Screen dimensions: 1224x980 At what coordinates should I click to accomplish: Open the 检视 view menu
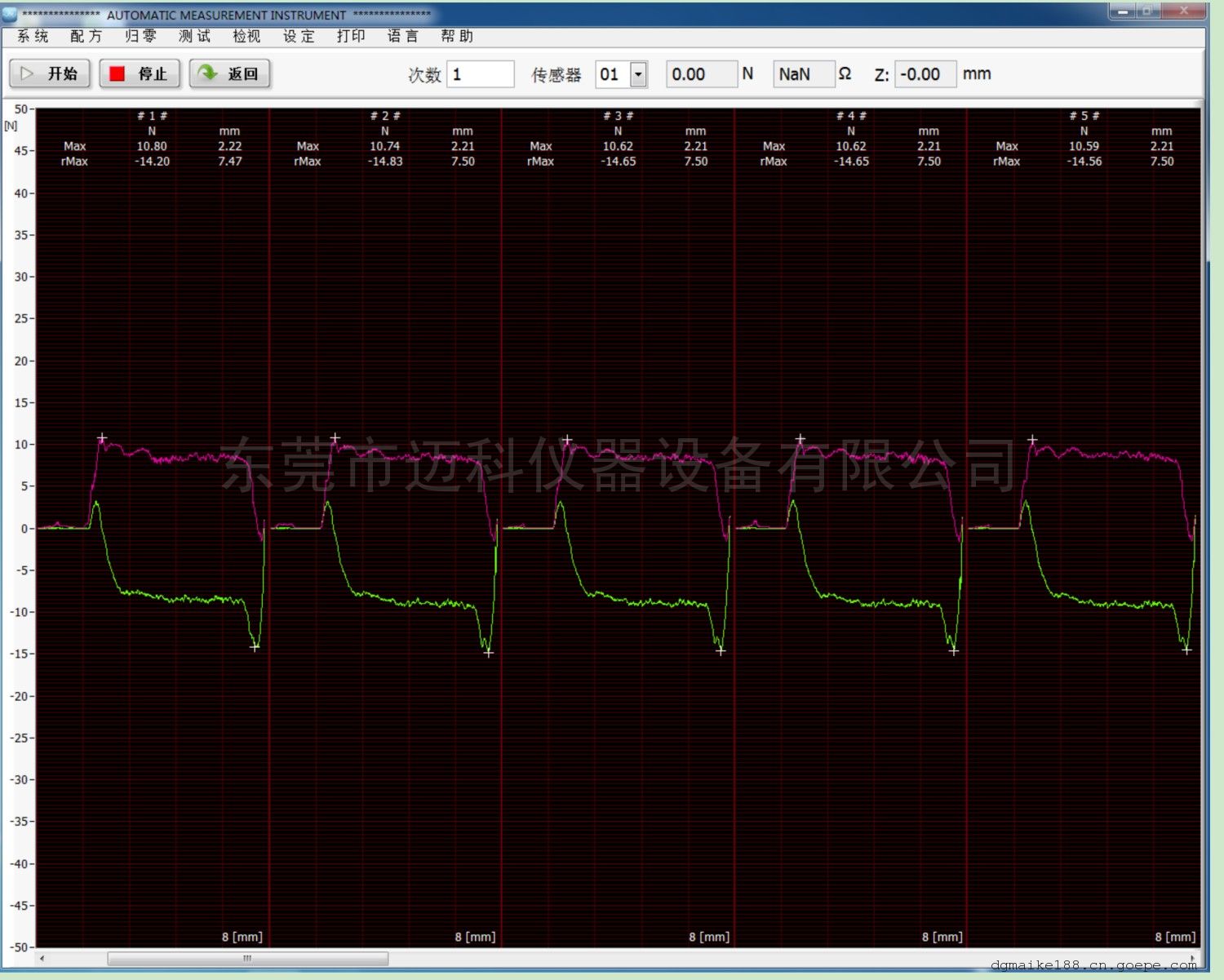[x=246, y=36]
